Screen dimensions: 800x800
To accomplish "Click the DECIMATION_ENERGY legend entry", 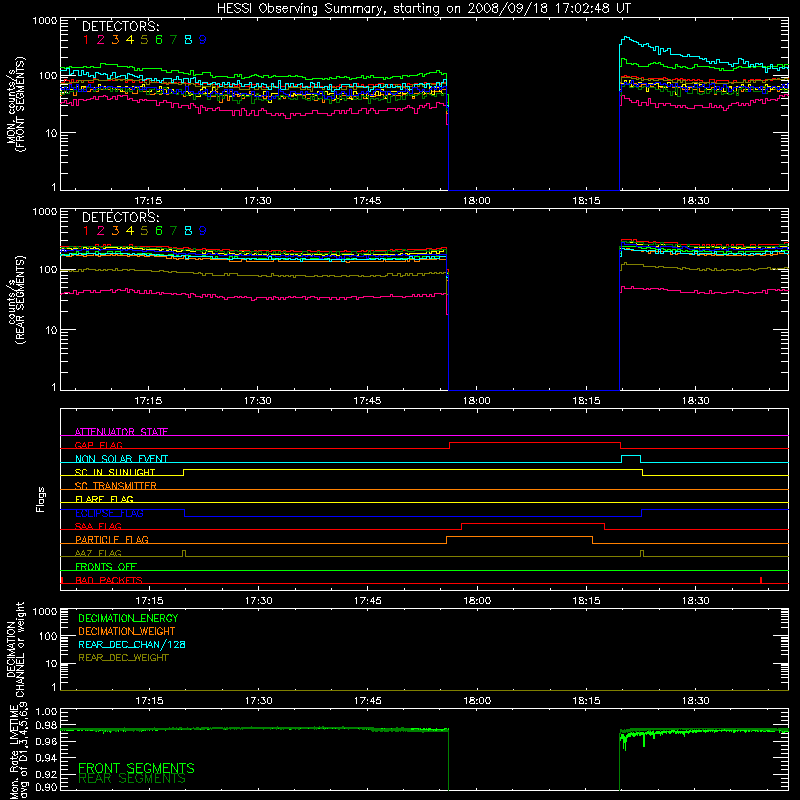I will [x=128, y=618].
